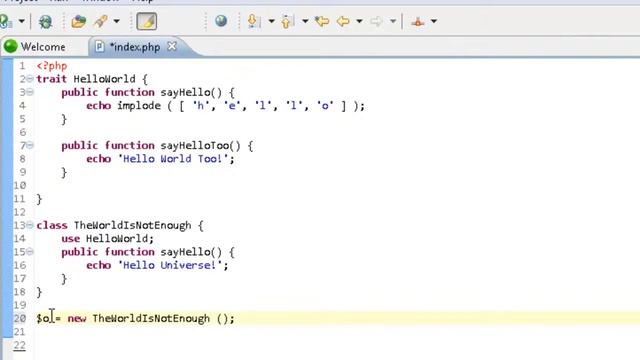Click the Run launch icon in toolbar
This screenshot has width=640, height=360.
point(5,21)
